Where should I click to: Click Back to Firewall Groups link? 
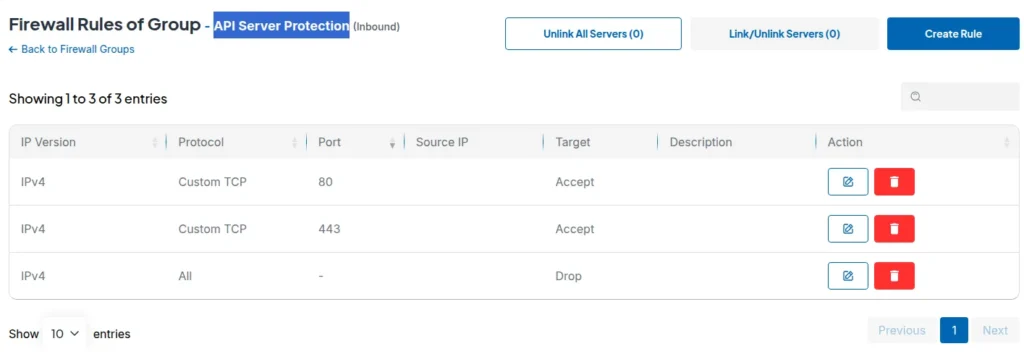[x=71, y=49]
